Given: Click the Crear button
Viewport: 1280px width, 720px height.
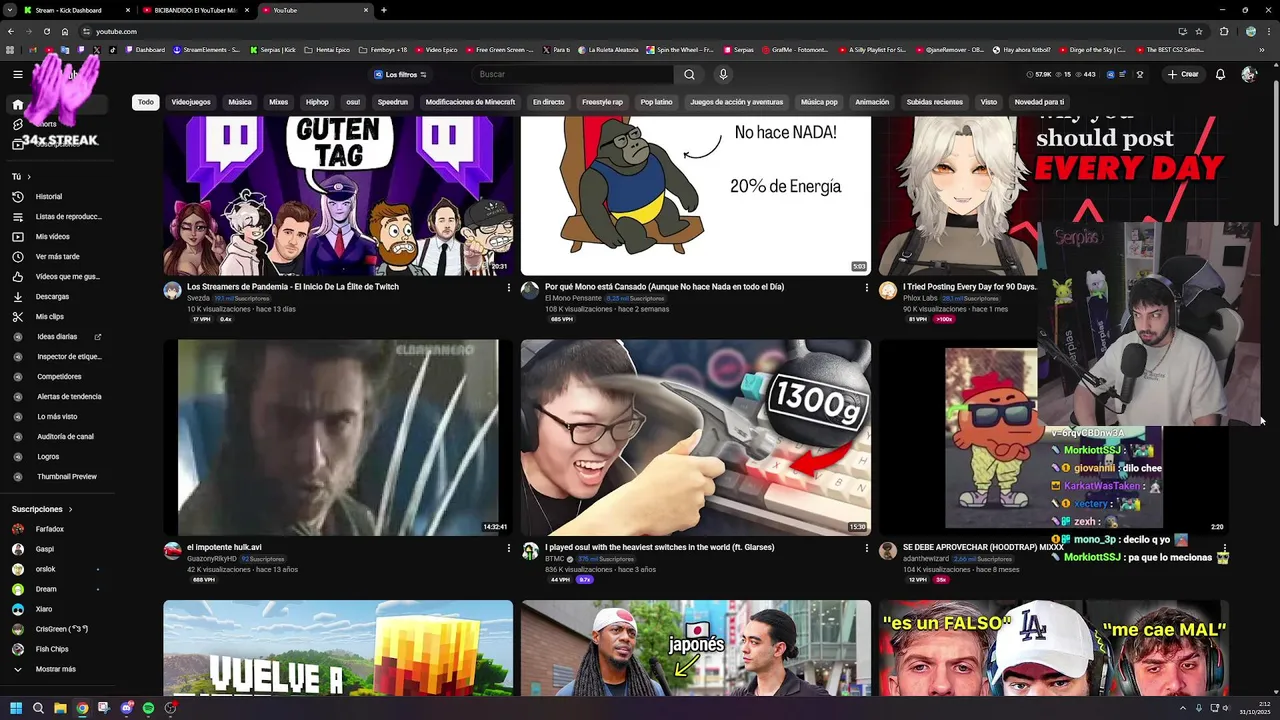Looking at the screenshot, I should pyautogui.click(x=1182, y=74).
